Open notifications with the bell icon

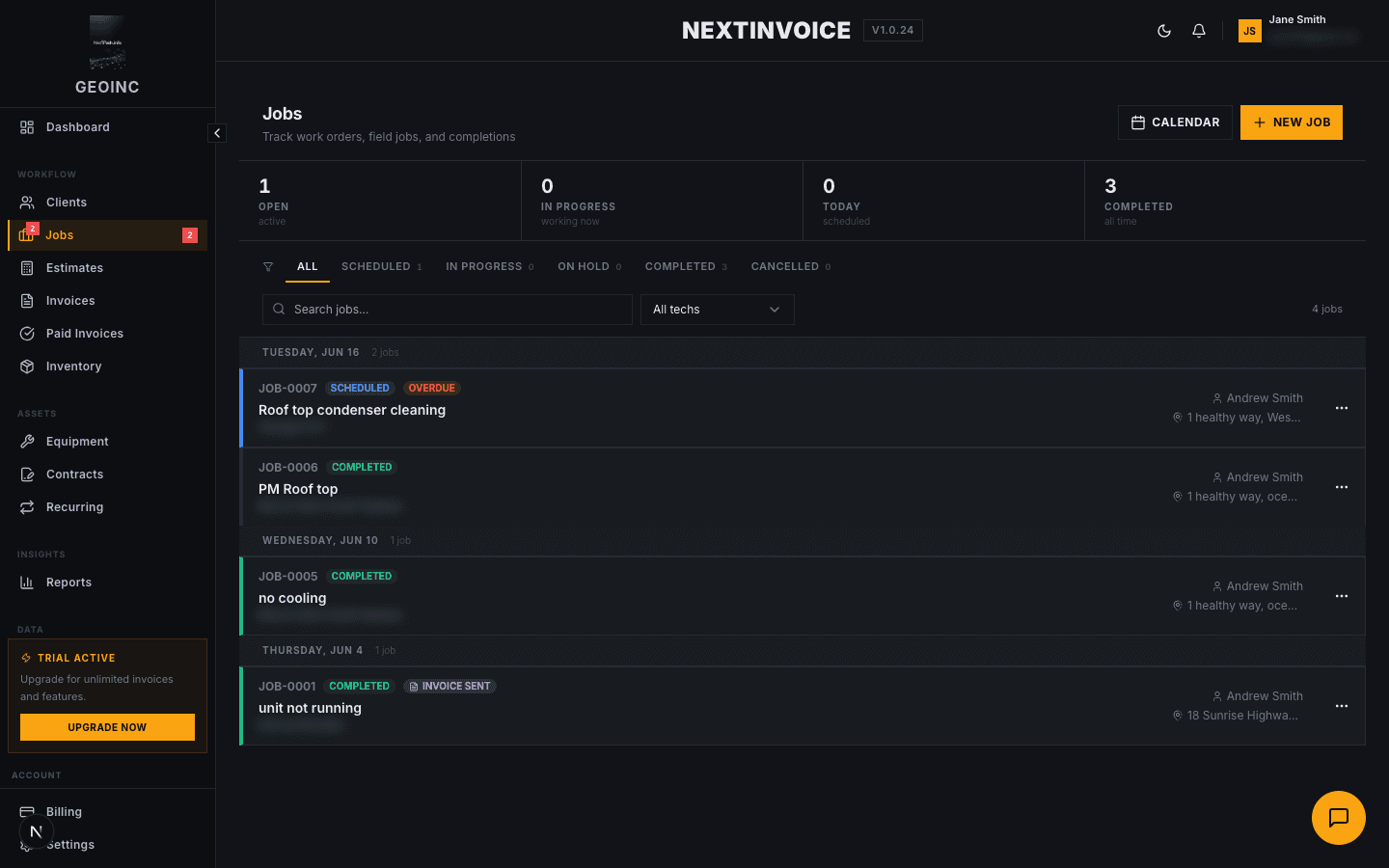(x=1199, y=31)
